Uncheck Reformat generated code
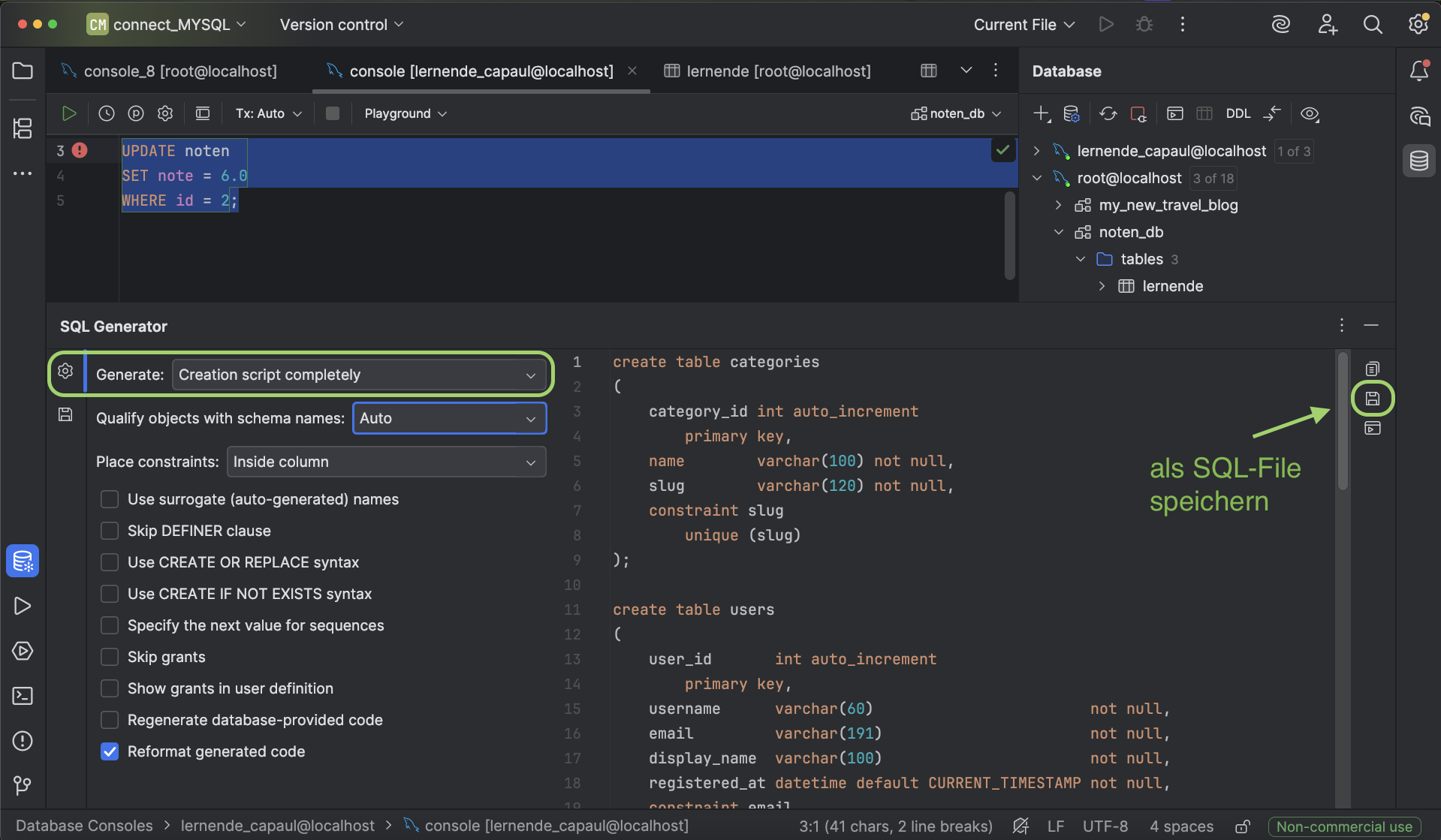This screenshot has width=1441, height=840. [110, 751]
